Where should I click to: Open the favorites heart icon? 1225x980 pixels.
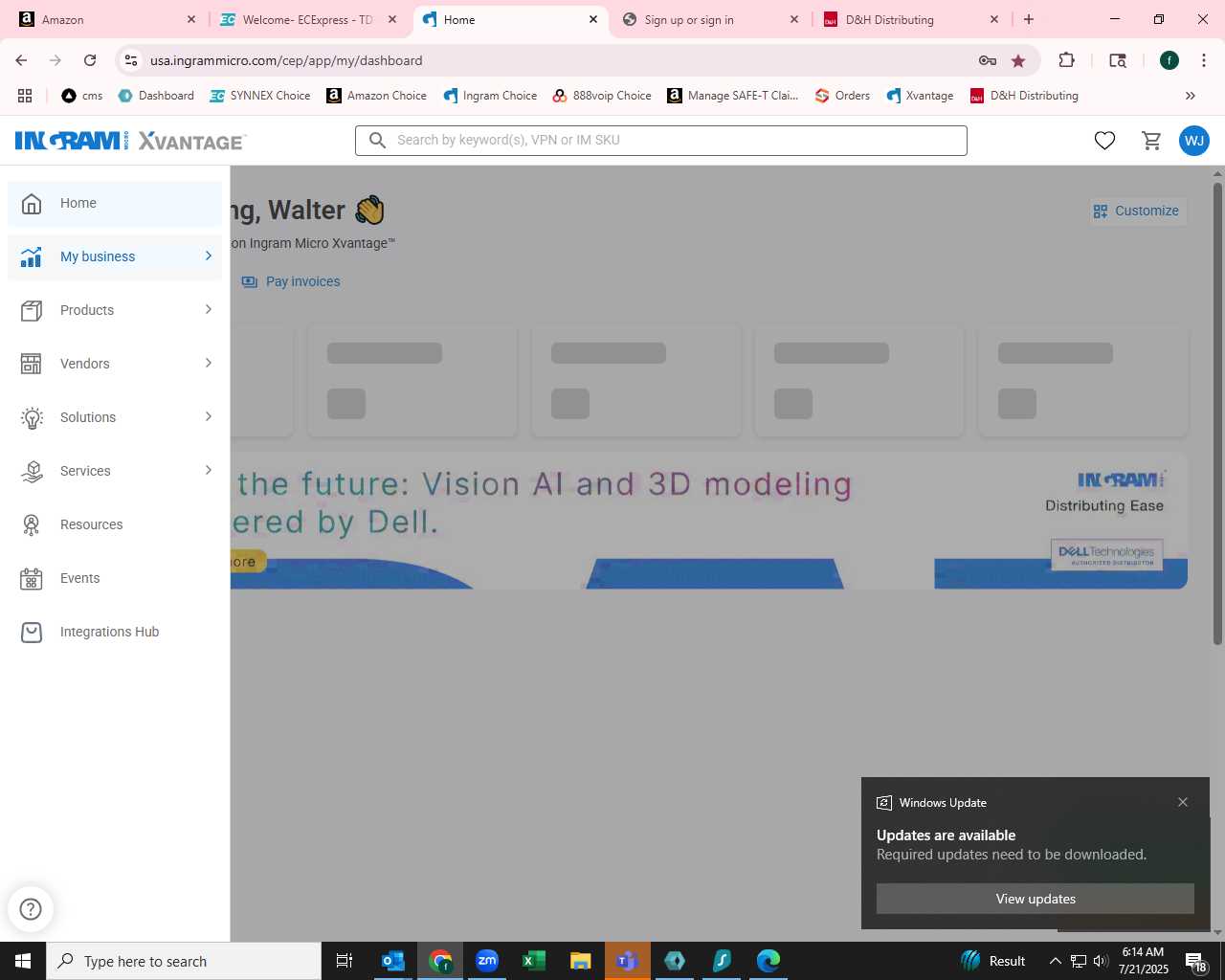tap(1104, 141)
